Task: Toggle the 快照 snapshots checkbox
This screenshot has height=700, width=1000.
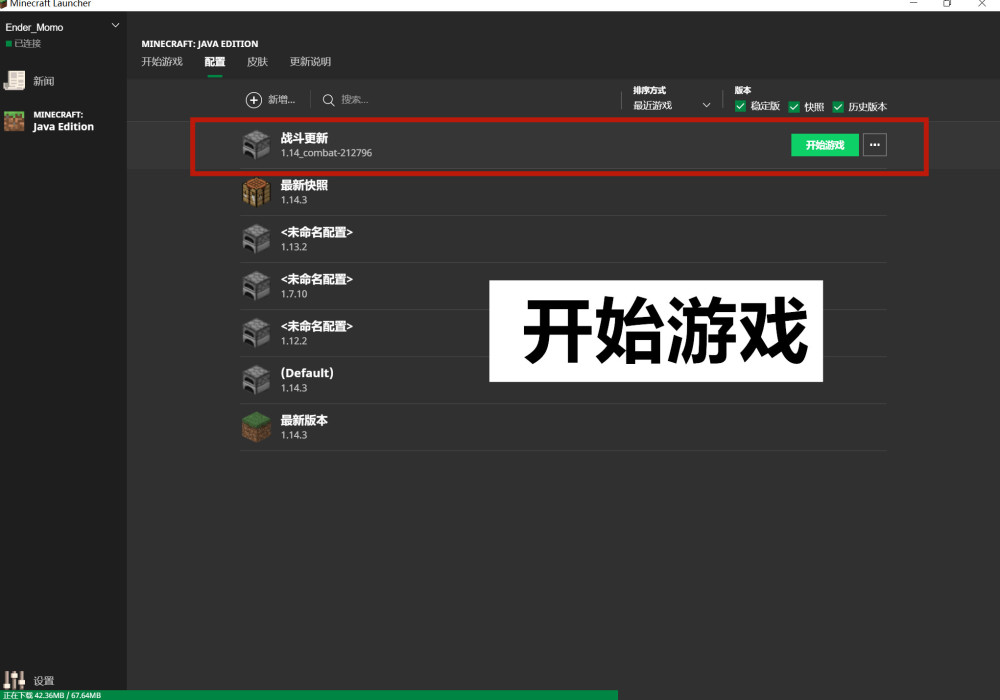Action: pyautogui.click(x=794, y=106)
